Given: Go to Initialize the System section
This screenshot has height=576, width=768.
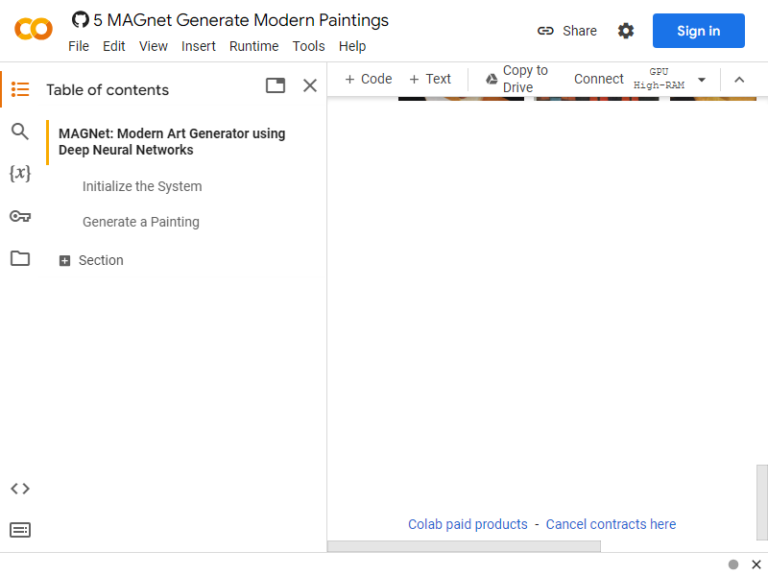Looking at the screenshot, I should click(142, 186).
